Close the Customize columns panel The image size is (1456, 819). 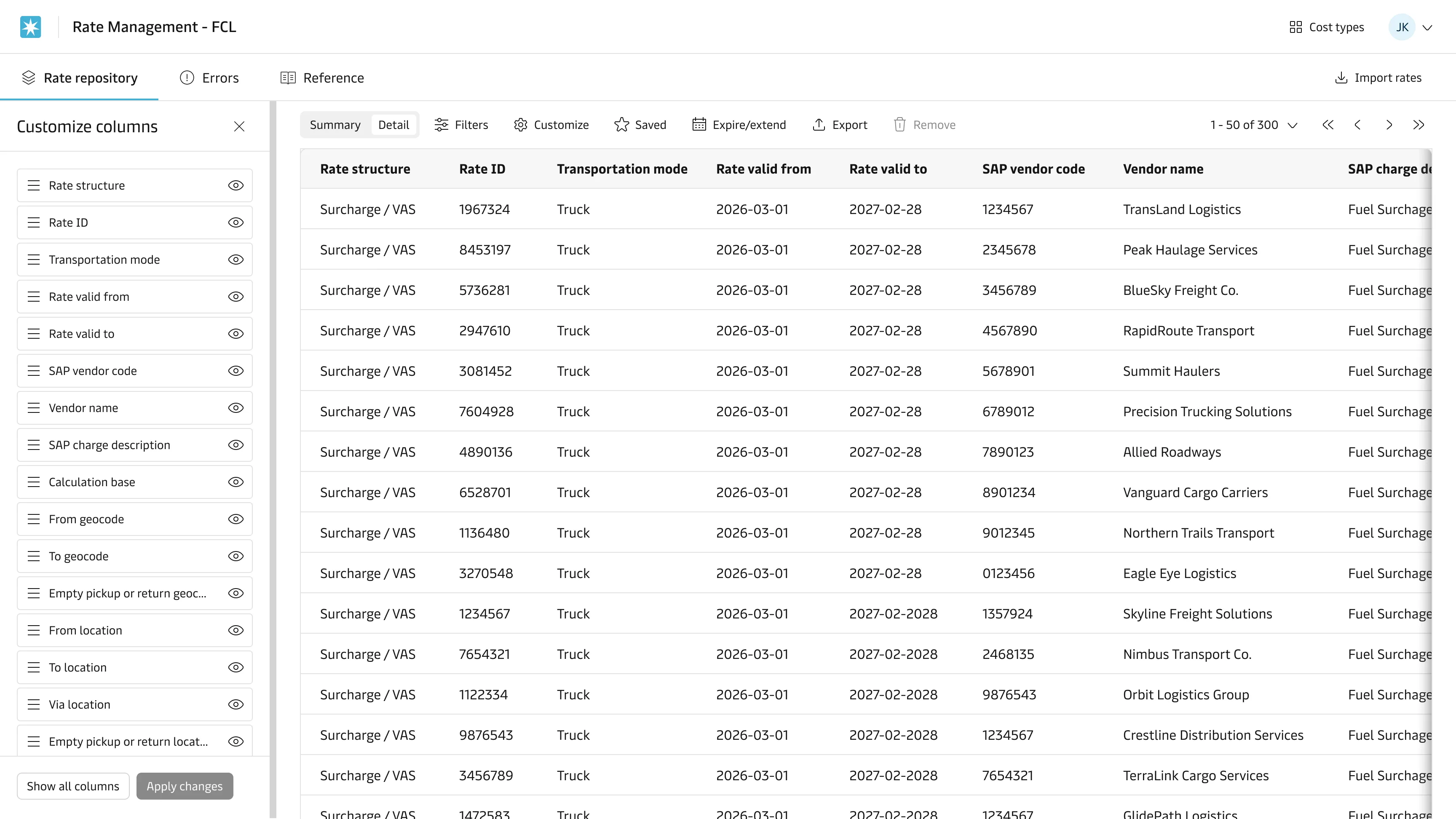[239, 127]
